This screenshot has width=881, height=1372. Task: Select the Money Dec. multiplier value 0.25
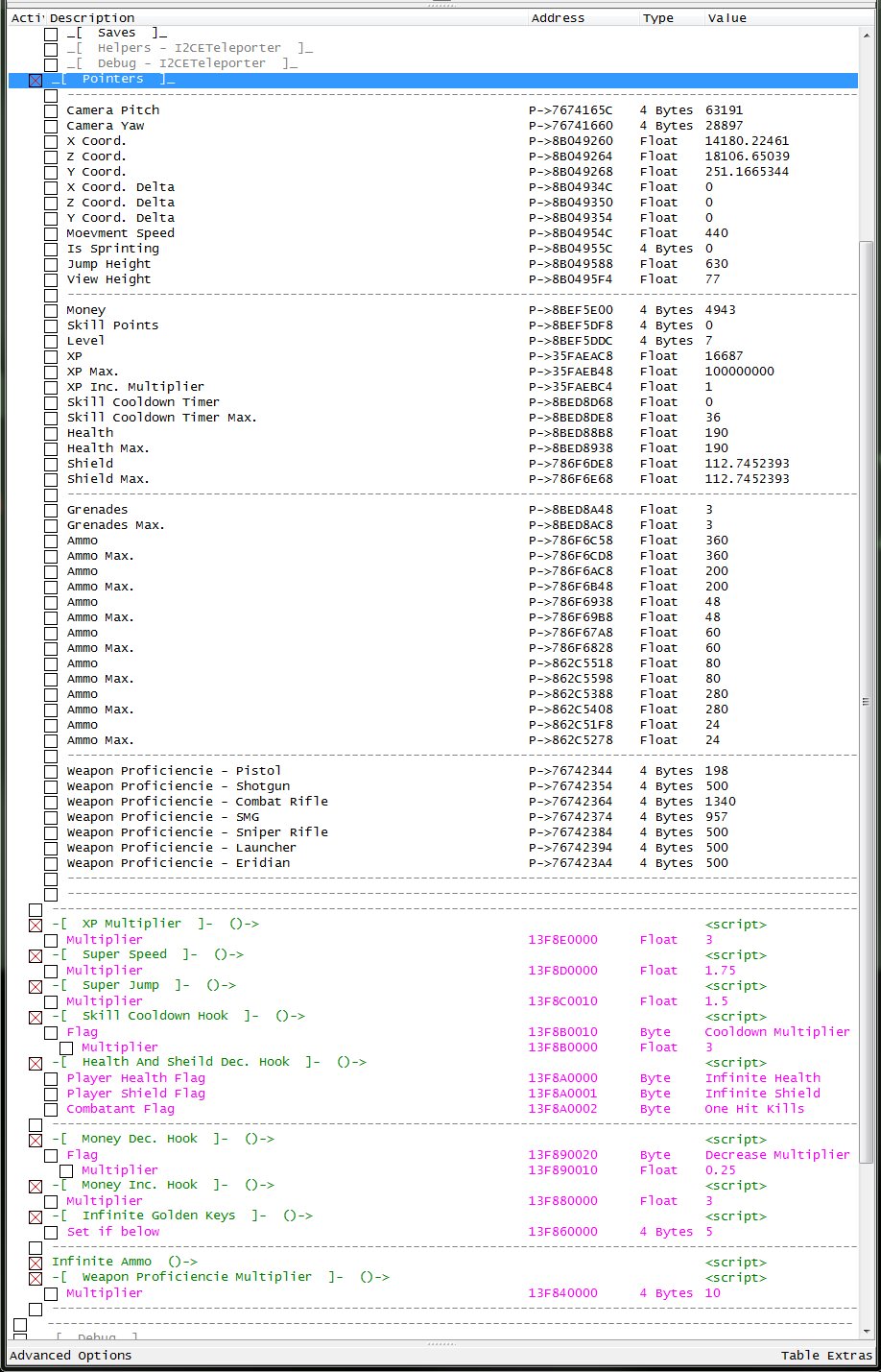click(721, 1170)
